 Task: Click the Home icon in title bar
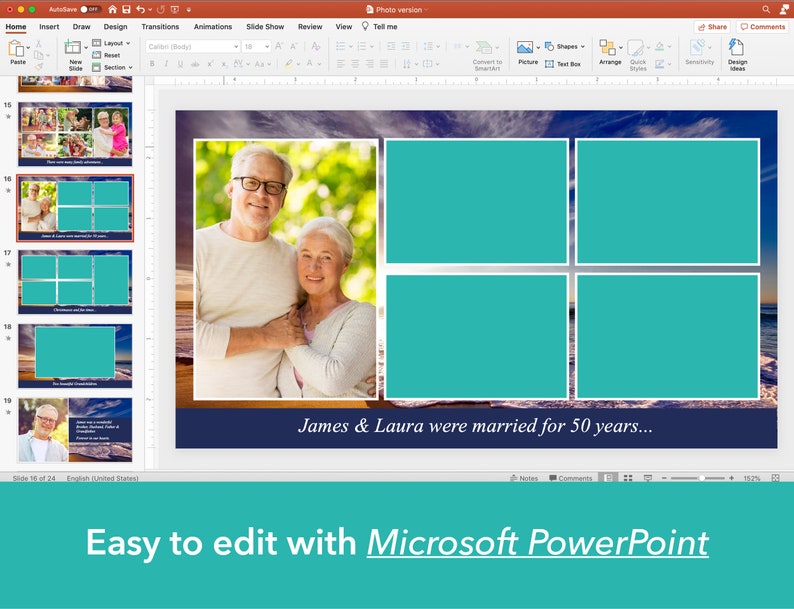[x=112, y=9]
